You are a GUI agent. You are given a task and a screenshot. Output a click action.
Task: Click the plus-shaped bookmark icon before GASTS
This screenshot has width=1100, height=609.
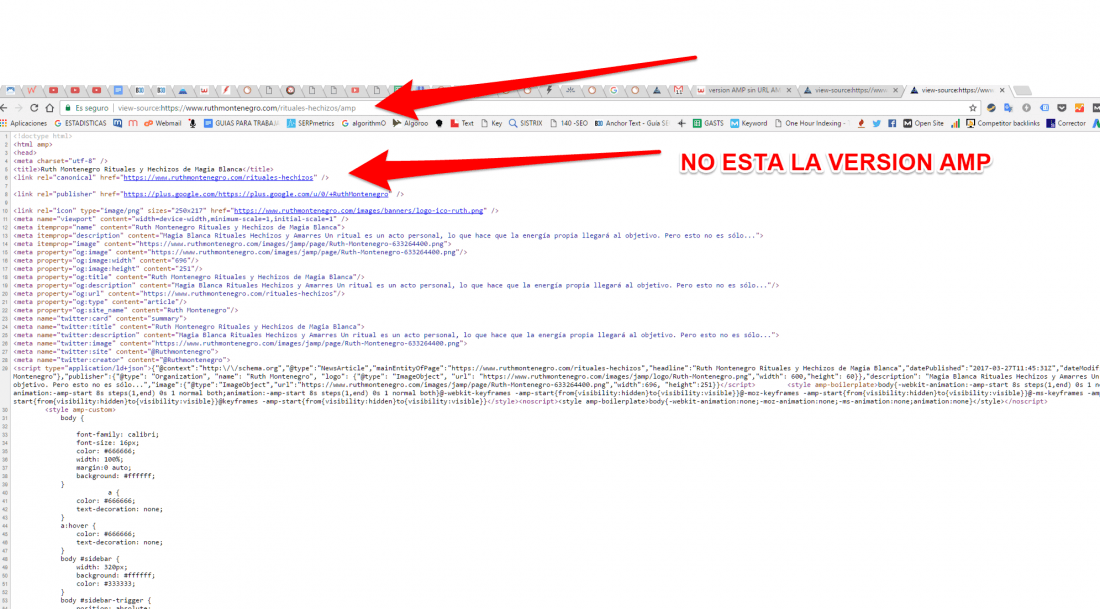681,123
